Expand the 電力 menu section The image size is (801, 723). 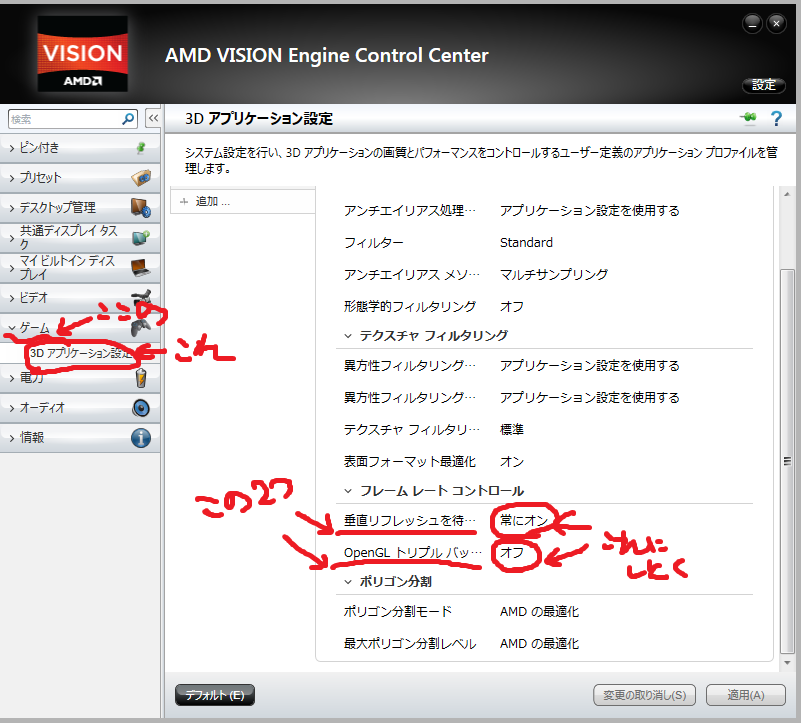[80, 378]
